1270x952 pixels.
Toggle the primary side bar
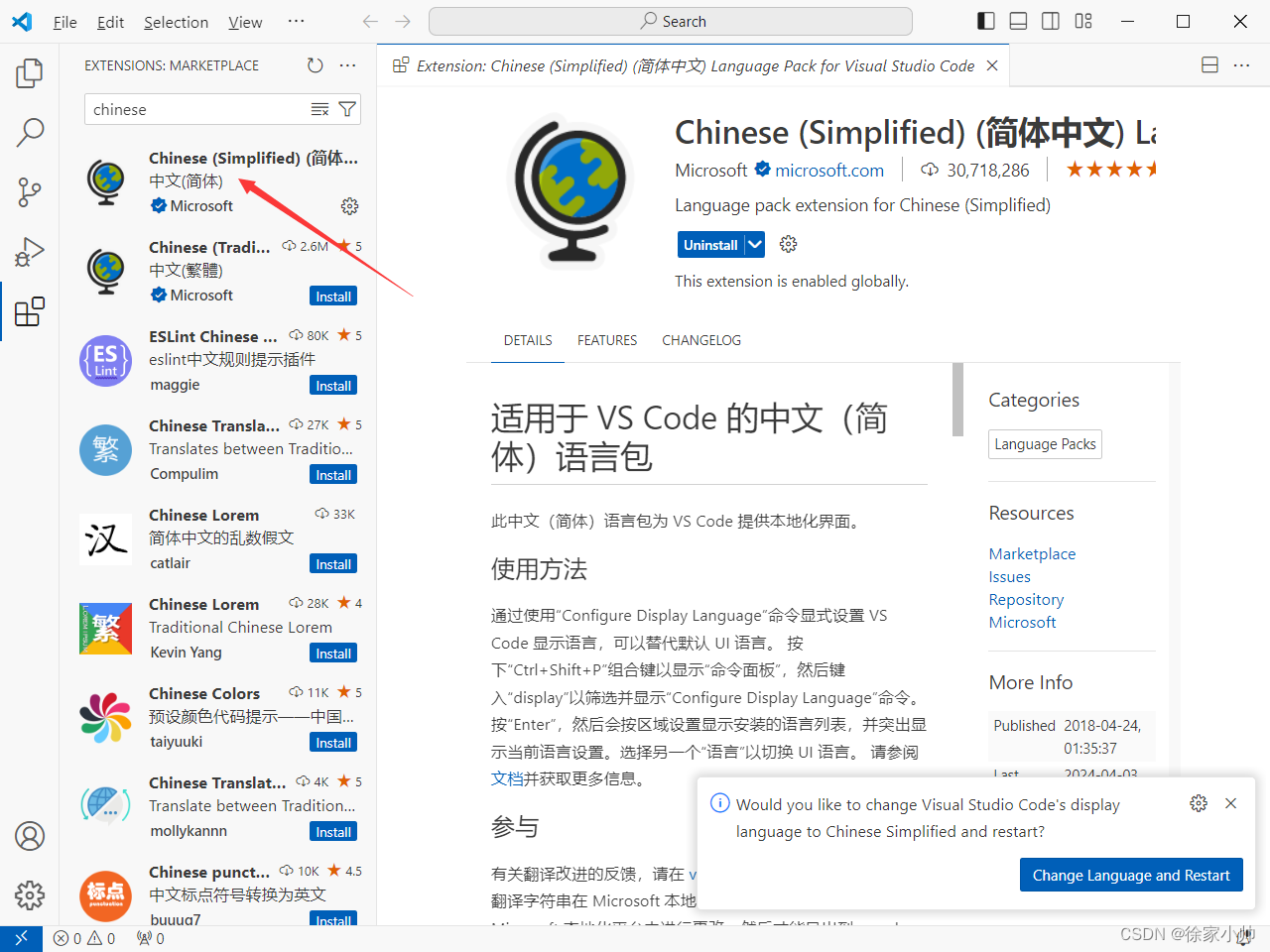click(x=986, y=21)
